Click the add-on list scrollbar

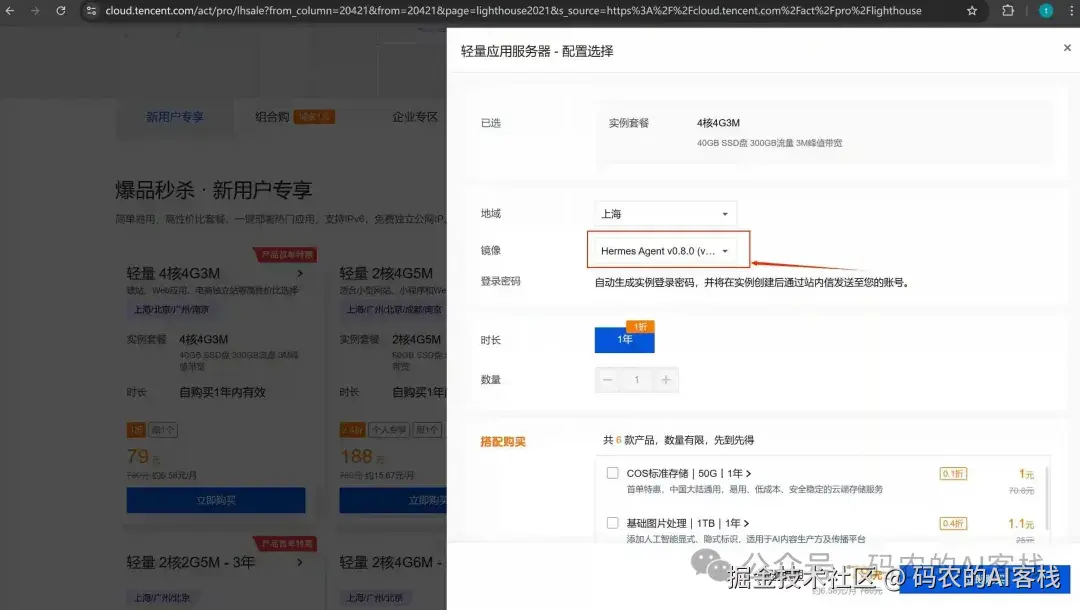click(x=1048, y=496)
